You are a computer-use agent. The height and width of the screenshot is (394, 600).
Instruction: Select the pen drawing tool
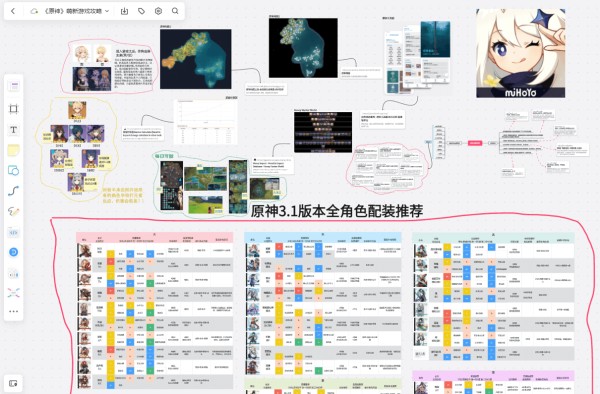point(13,212)
